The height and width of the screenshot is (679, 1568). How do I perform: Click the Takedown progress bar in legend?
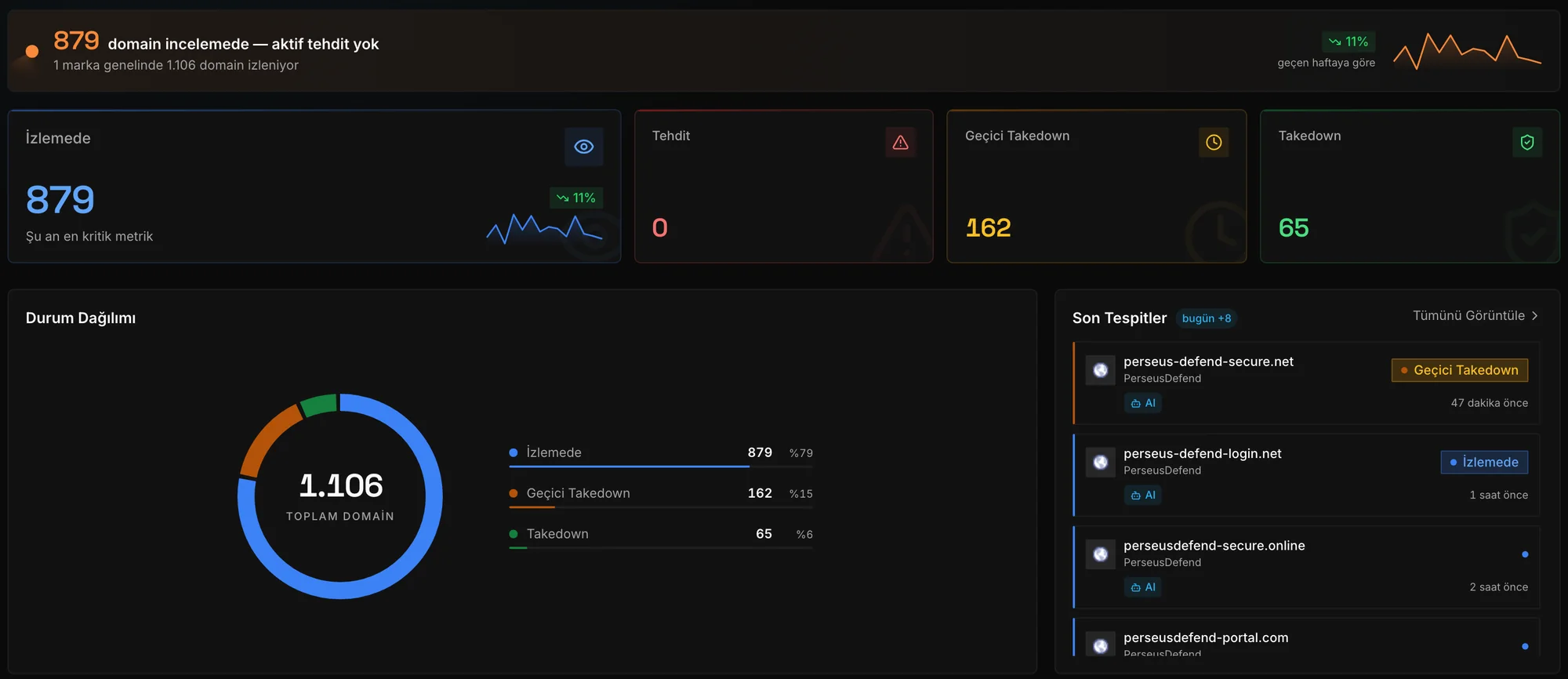point(661,547)
